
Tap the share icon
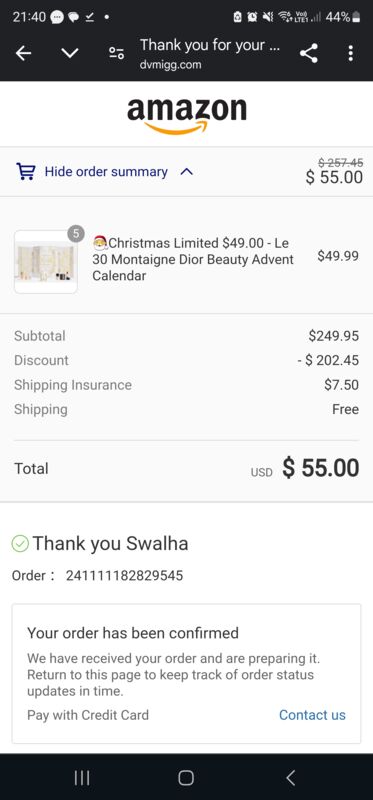tap(309, 53)
